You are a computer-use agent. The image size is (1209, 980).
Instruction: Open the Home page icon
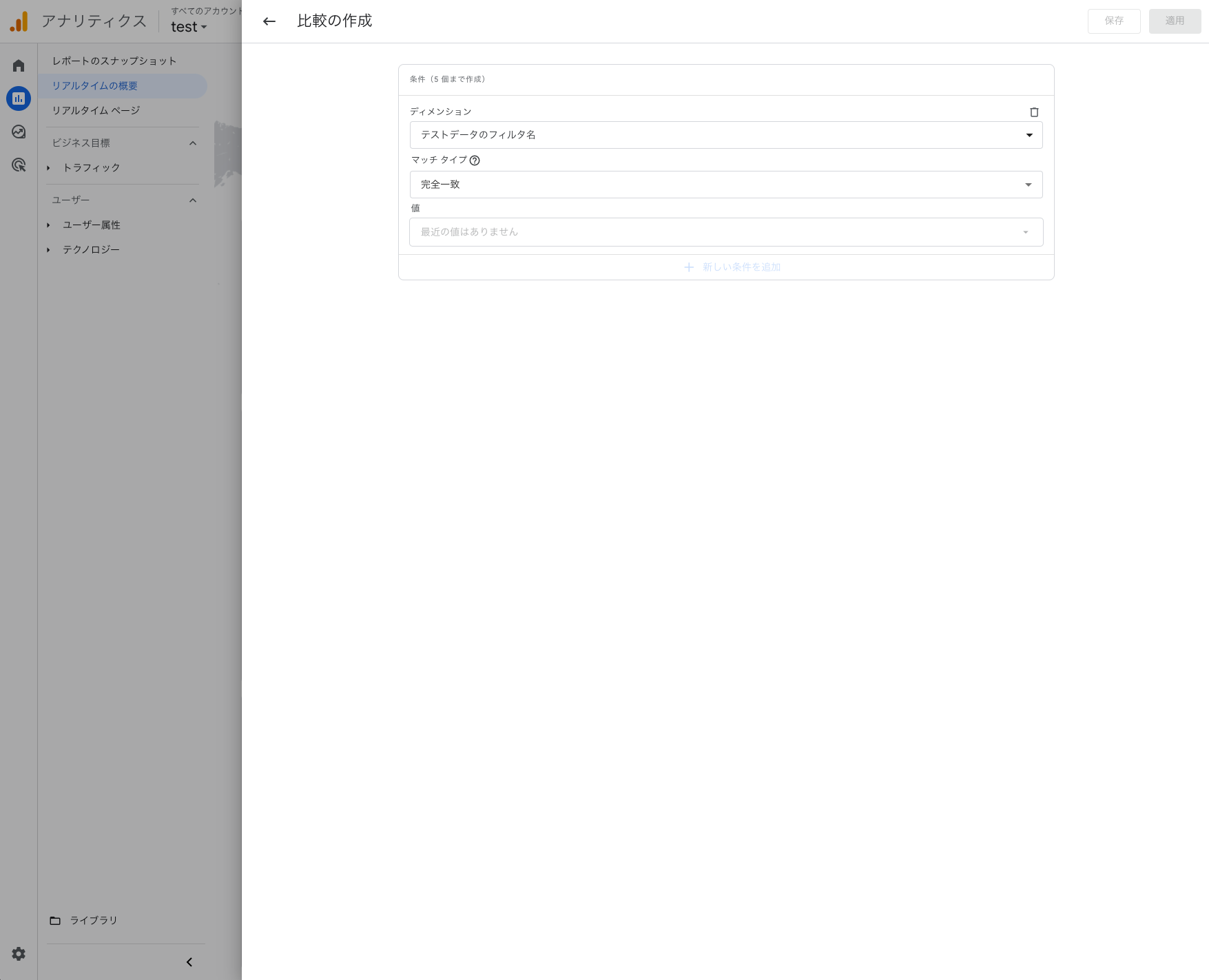click(18, 65)
